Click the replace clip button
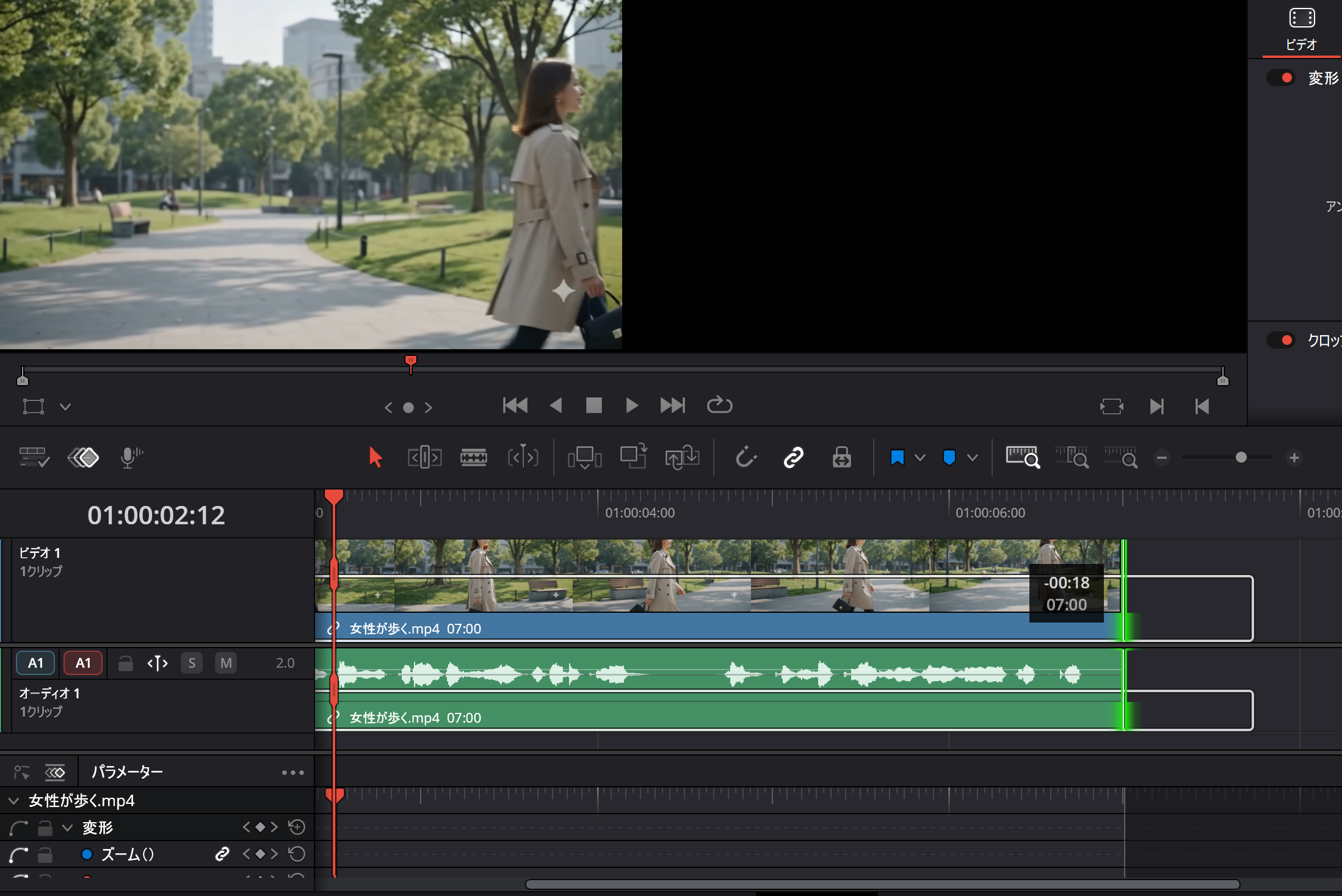Viewport: 1342px width, 896px height. click(x=682, y=457)
